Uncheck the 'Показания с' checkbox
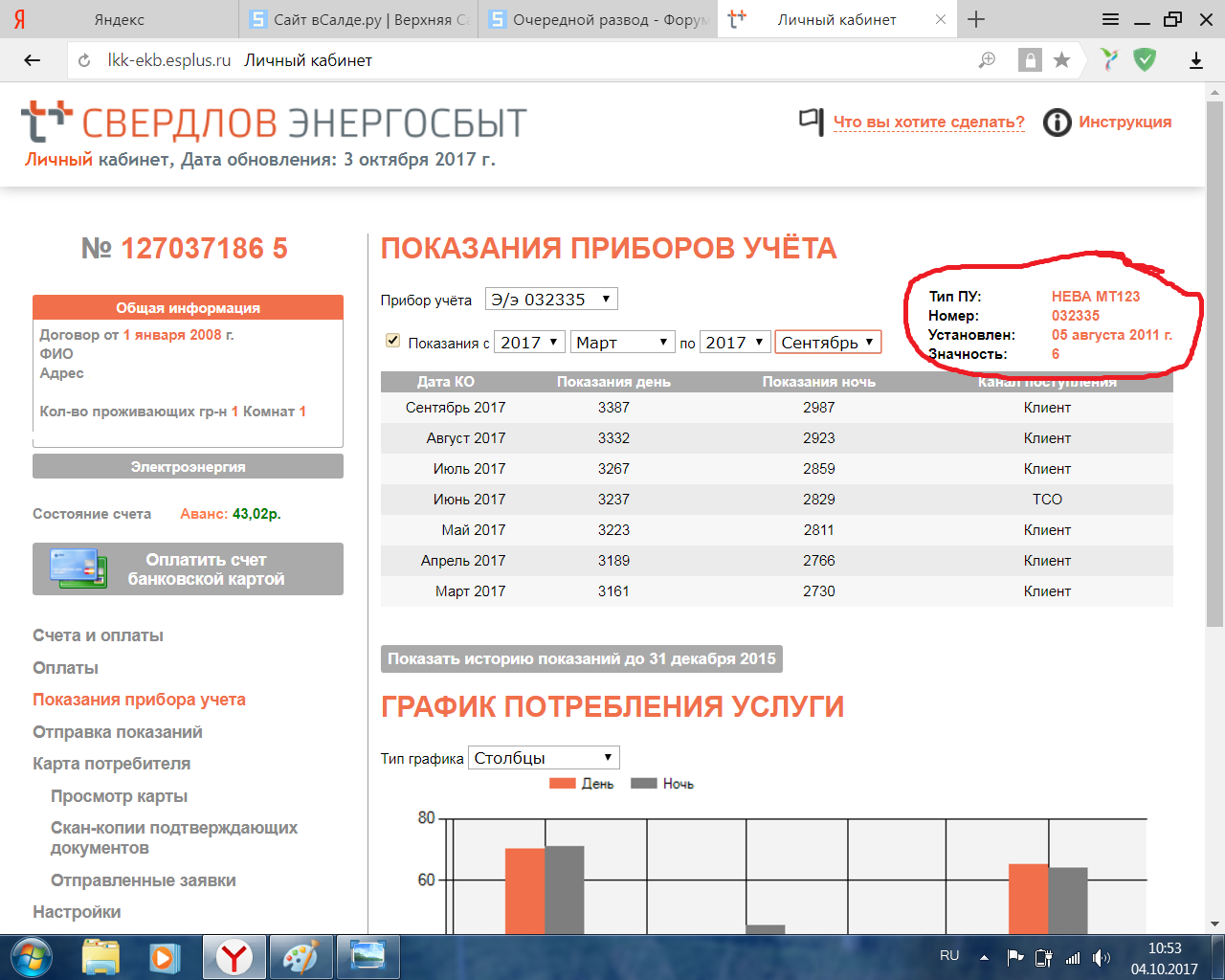 coord(392,341)
